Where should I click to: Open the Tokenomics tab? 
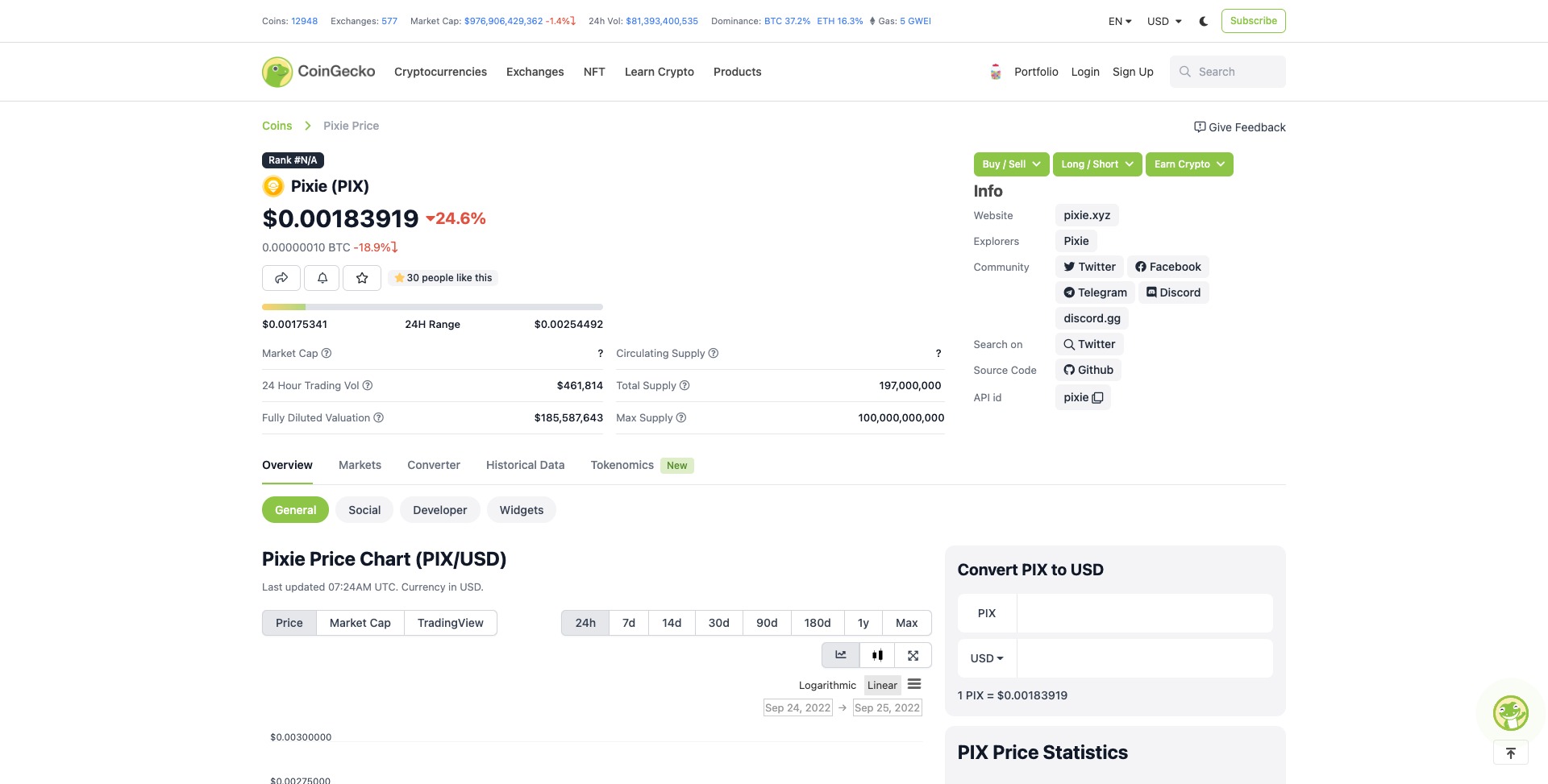(622, 465)
